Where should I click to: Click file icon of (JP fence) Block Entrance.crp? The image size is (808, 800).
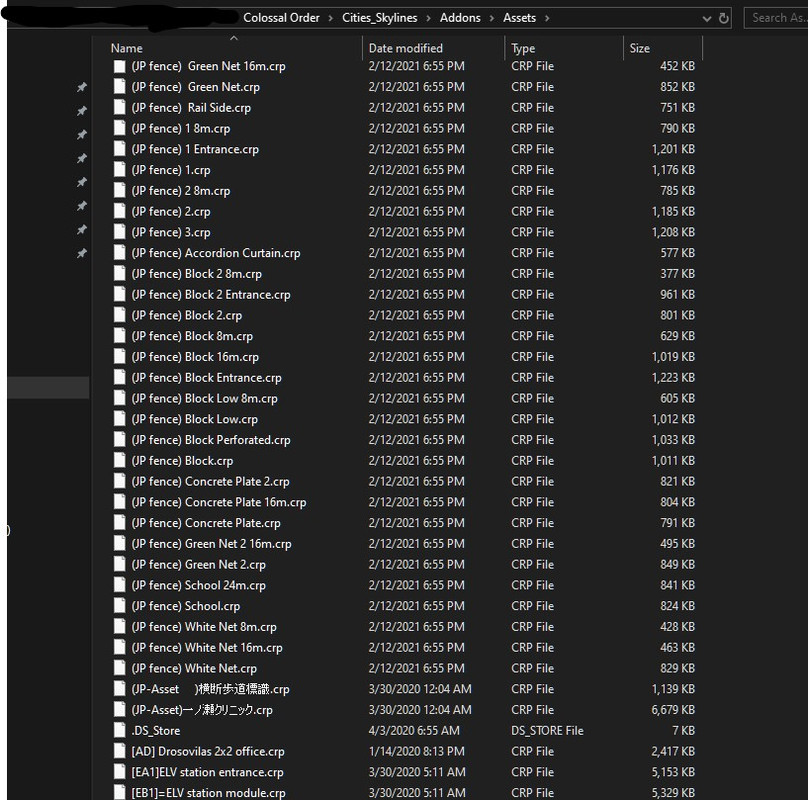[x=120, y=377]
